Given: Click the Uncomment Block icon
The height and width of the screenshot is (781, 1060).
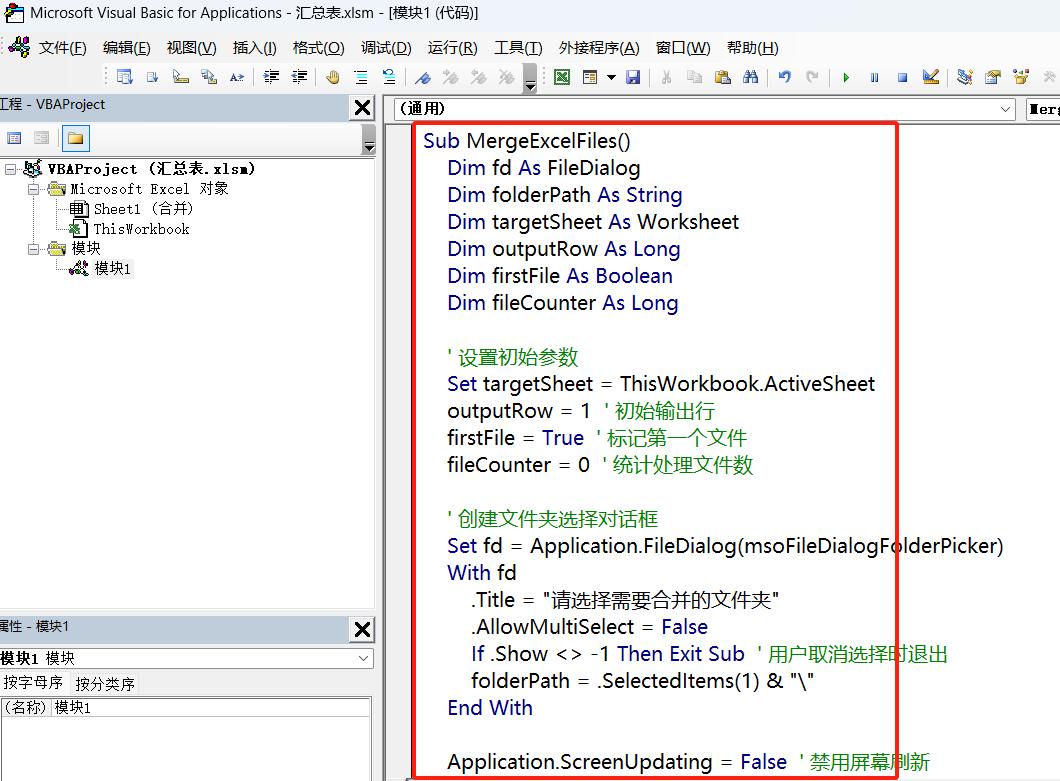Looking at the screenshot, I should pyautogui.click(x=389, y=77).
